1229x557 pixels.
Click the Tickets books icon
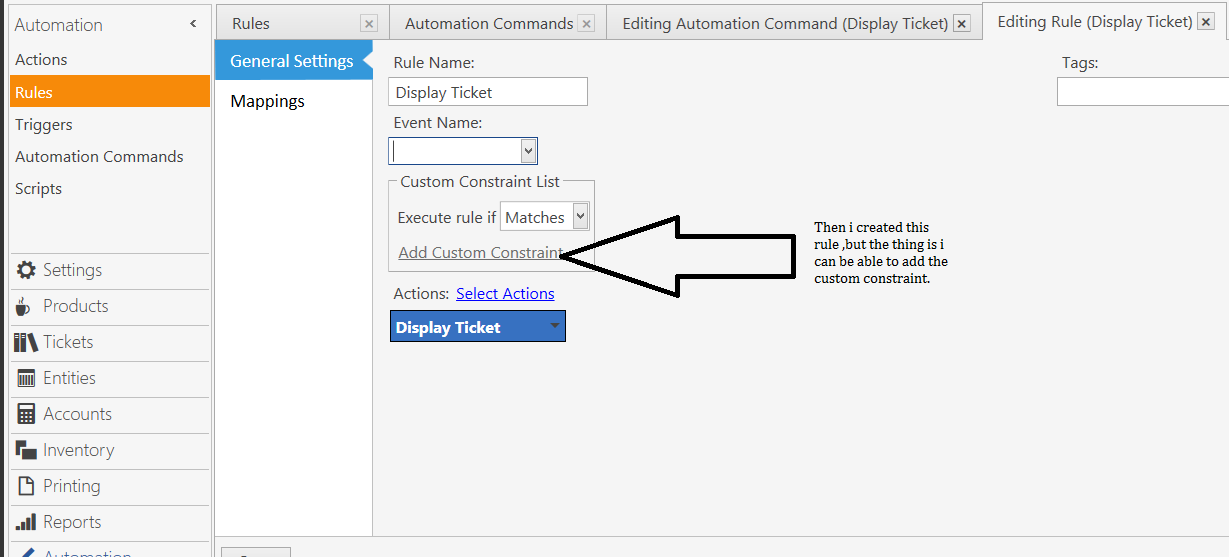[26, 342]
